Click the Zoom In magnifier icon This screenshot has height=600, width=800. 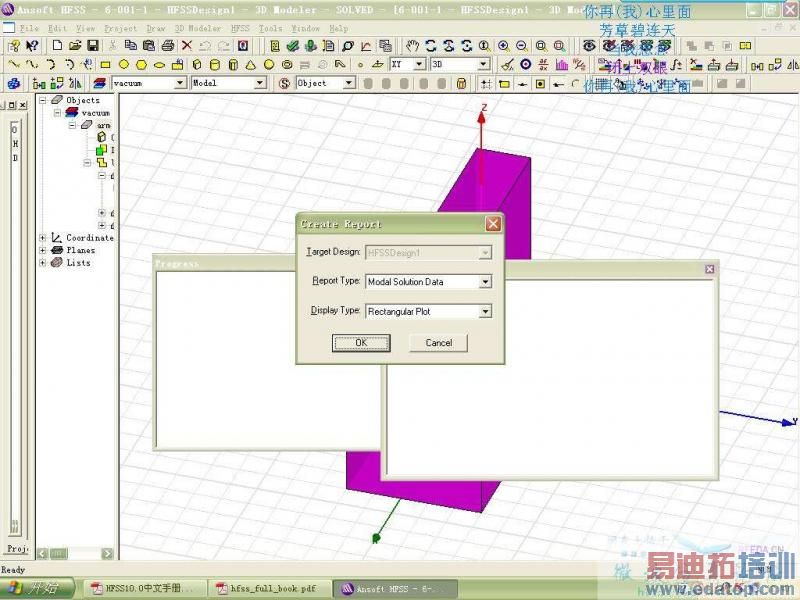(x=504, y=46)
